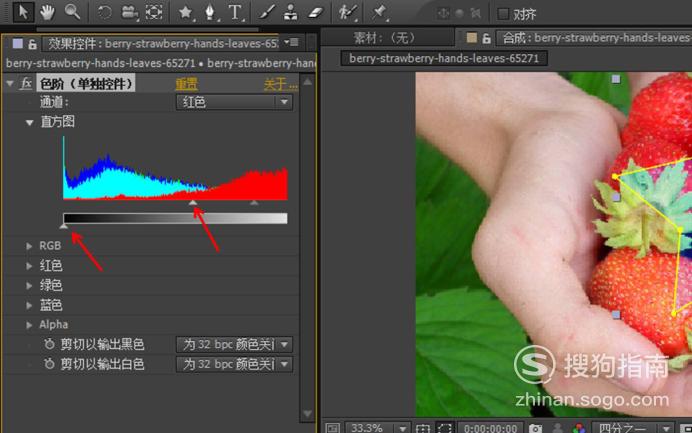
Task: Click the input white point slider triangle
Action: [x=254, y=203]
